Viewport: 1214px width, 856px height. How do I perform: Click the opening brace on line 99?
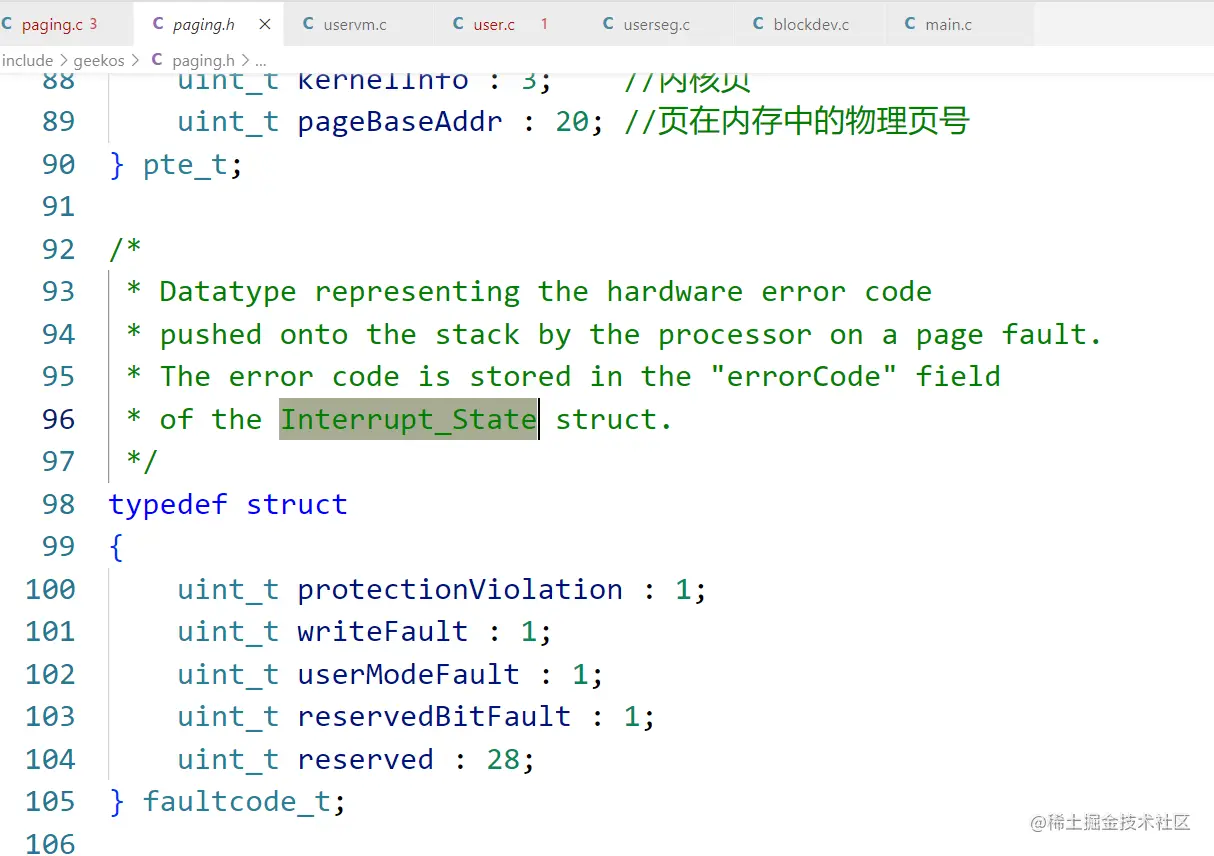117,547
